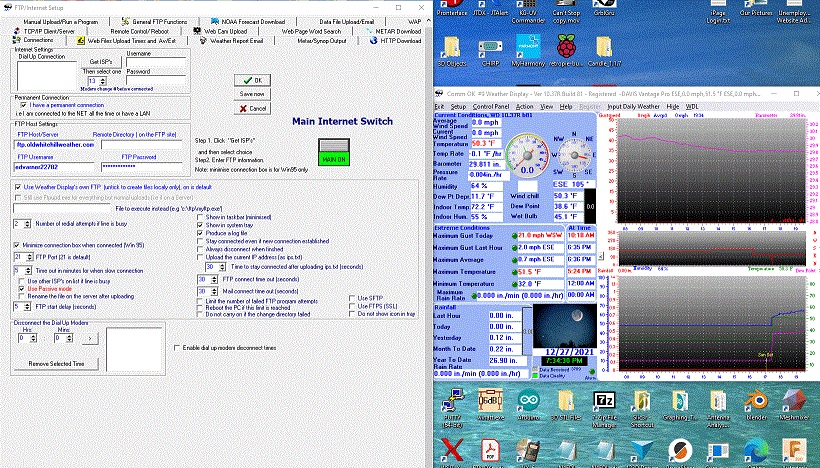Image resolution: width=820 pixels, height=468 pixels.
Task: Open the 7-Zip File Manager shortcut
Action: tap(604, 407)
